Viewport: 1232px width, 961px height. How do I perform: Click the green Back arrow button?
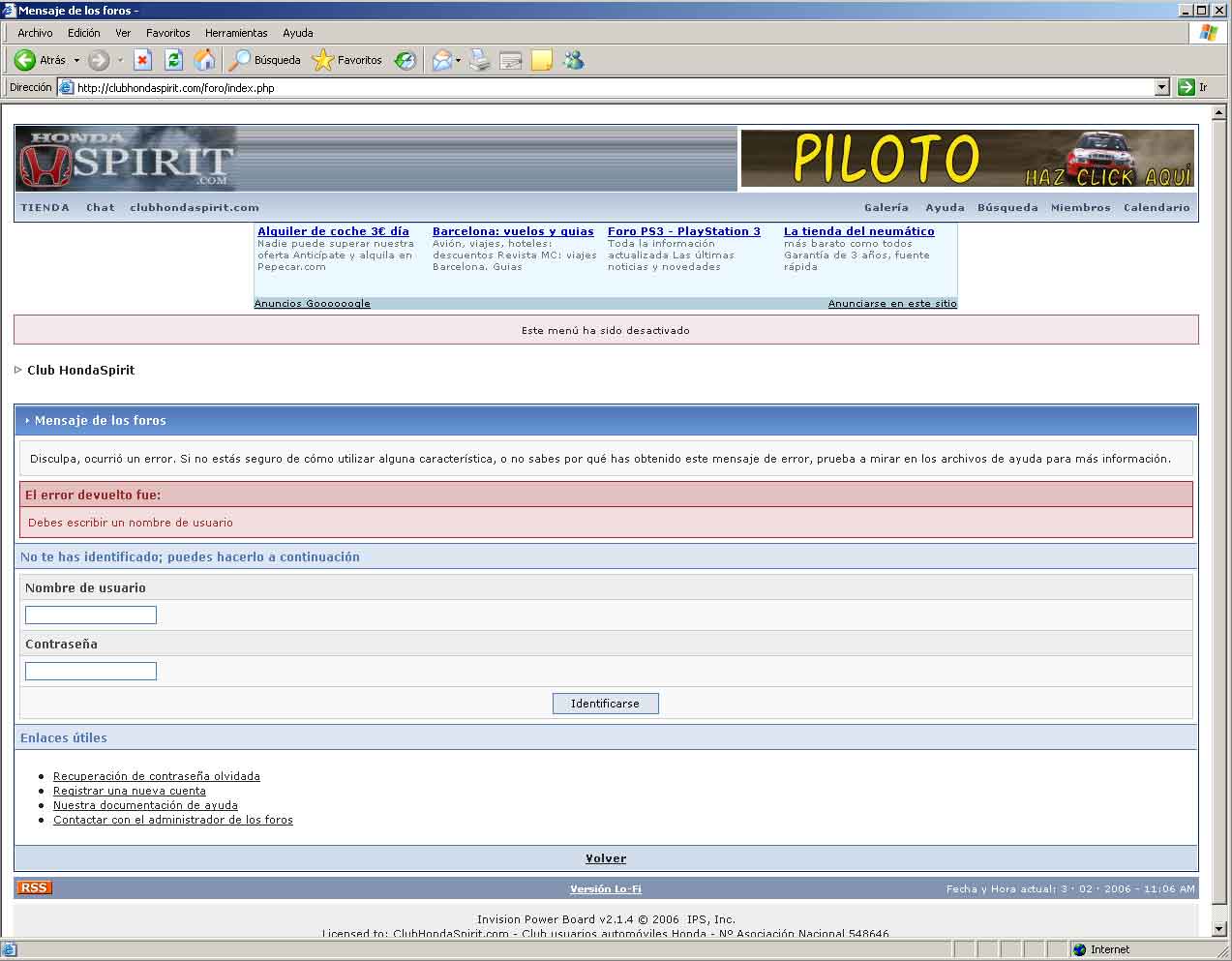pyautogui.click(x=25, y=60)
